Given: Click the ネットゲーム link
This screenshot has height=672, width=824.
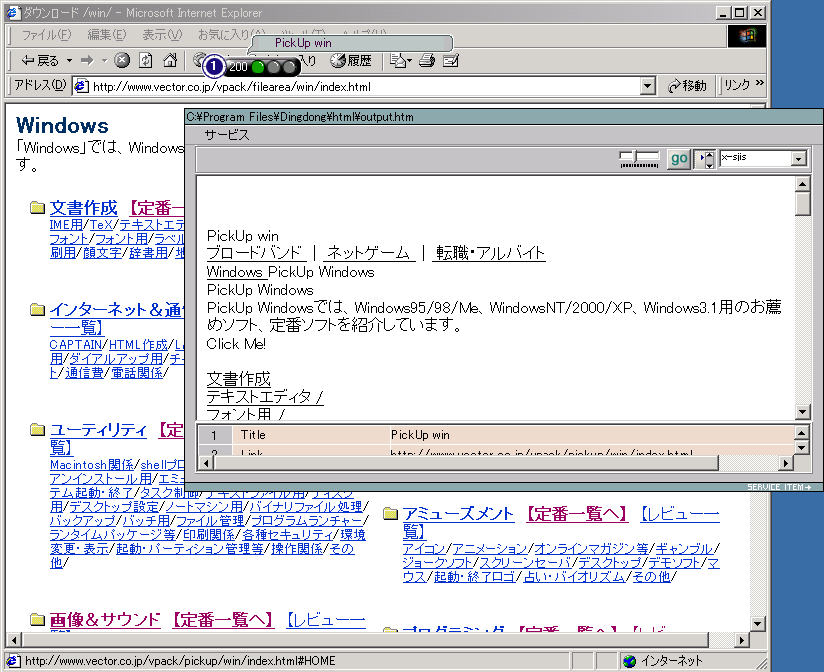Looking at the screenshot, I should [x=368, y=253].
